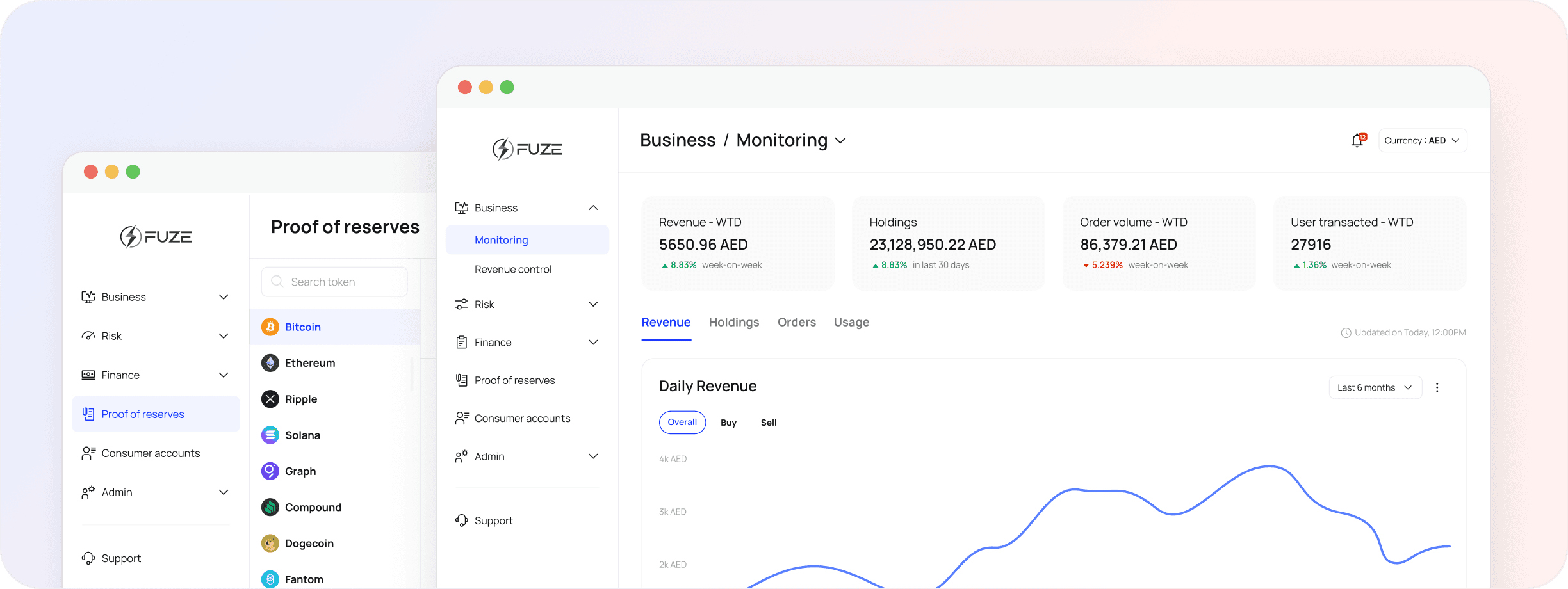Open the Monitoring breadcrumb dropdown chevron

pyautogui.click(x=841, y=141)
